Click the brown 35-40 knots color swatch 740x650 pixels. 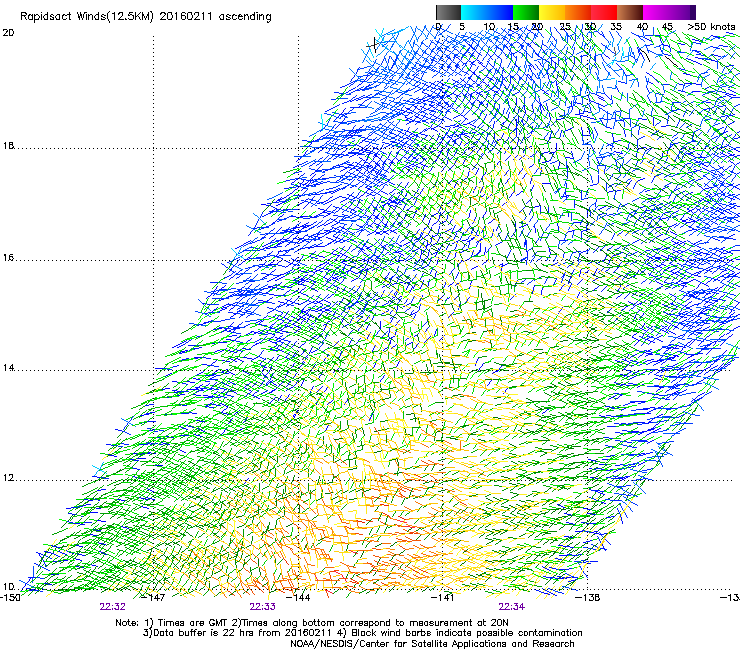click(x=630, y=12)
